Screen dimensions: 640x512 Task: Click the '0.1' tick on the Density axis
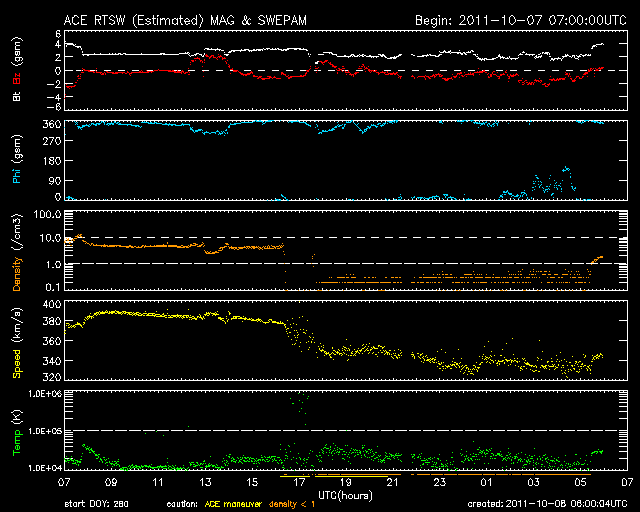[53, 287]
